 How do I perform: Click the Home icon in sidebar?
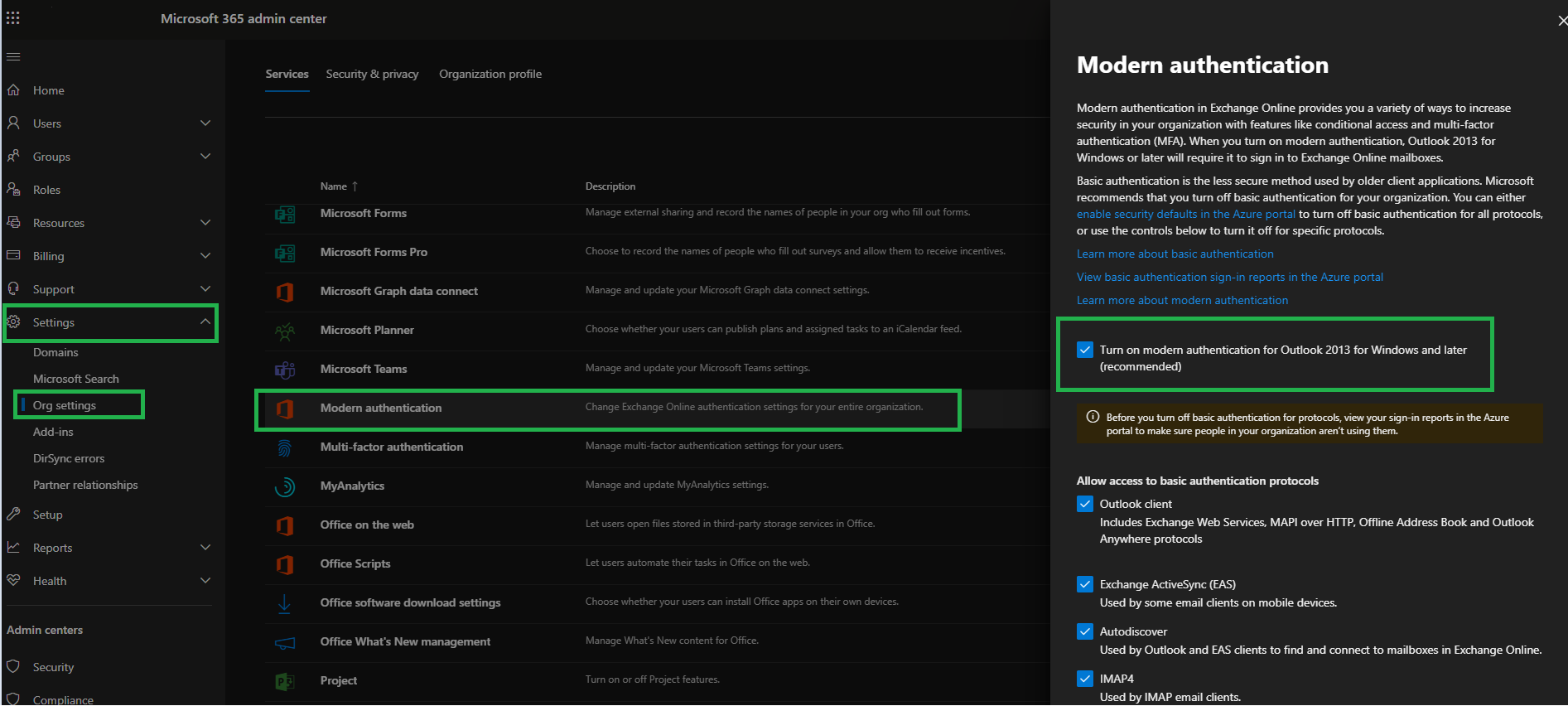pyautogui.click(x=13, y=89)
